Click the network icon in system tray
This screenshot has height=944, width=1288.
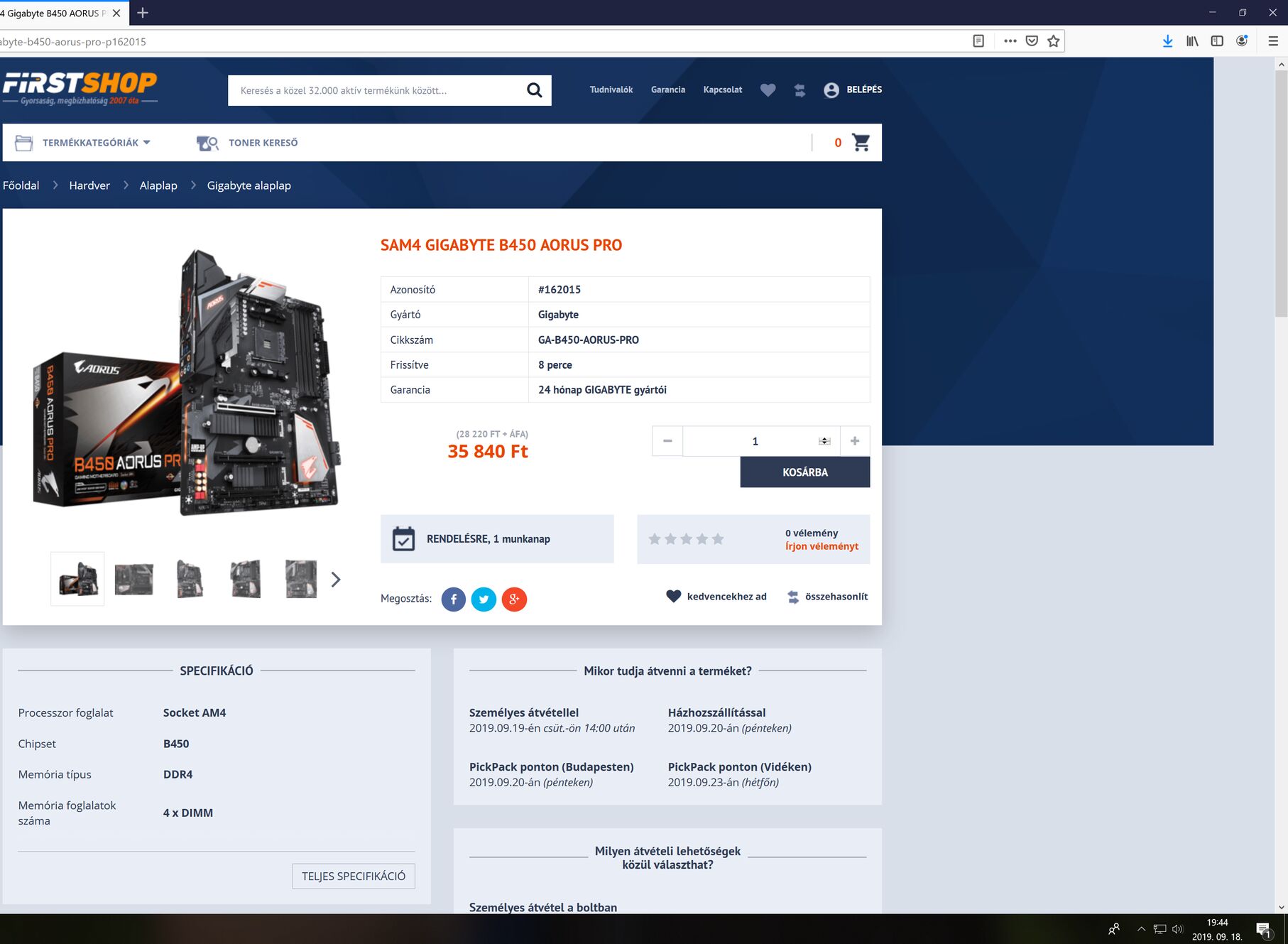point(1160,929)
